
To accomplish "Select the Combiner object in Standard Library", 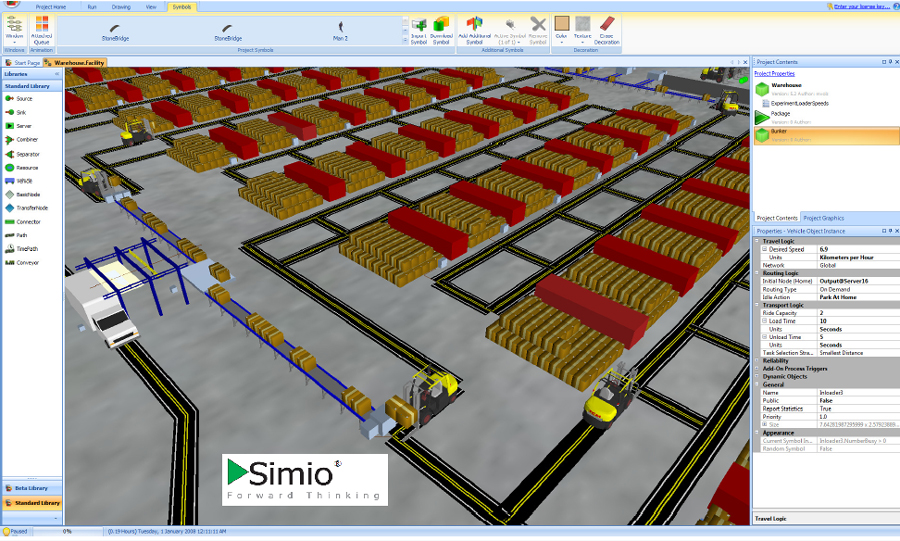I will click(27, 140).
